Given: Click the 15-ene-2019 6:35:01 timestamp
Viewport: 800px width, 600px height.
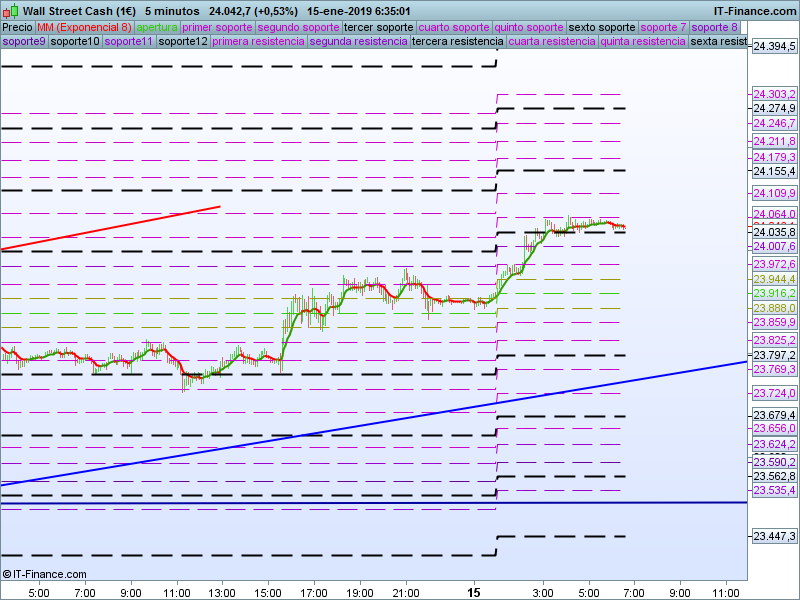Looking at the screenshot, I should click(359, 11).
